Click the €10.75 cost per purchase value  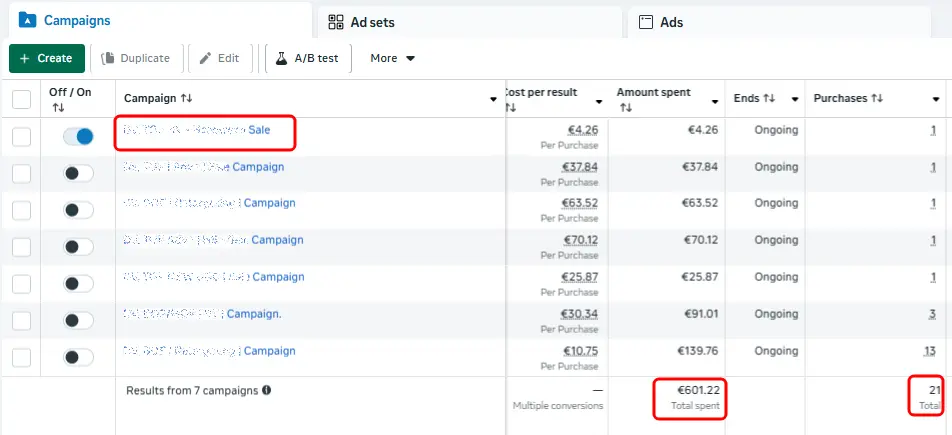click(580, 351)
